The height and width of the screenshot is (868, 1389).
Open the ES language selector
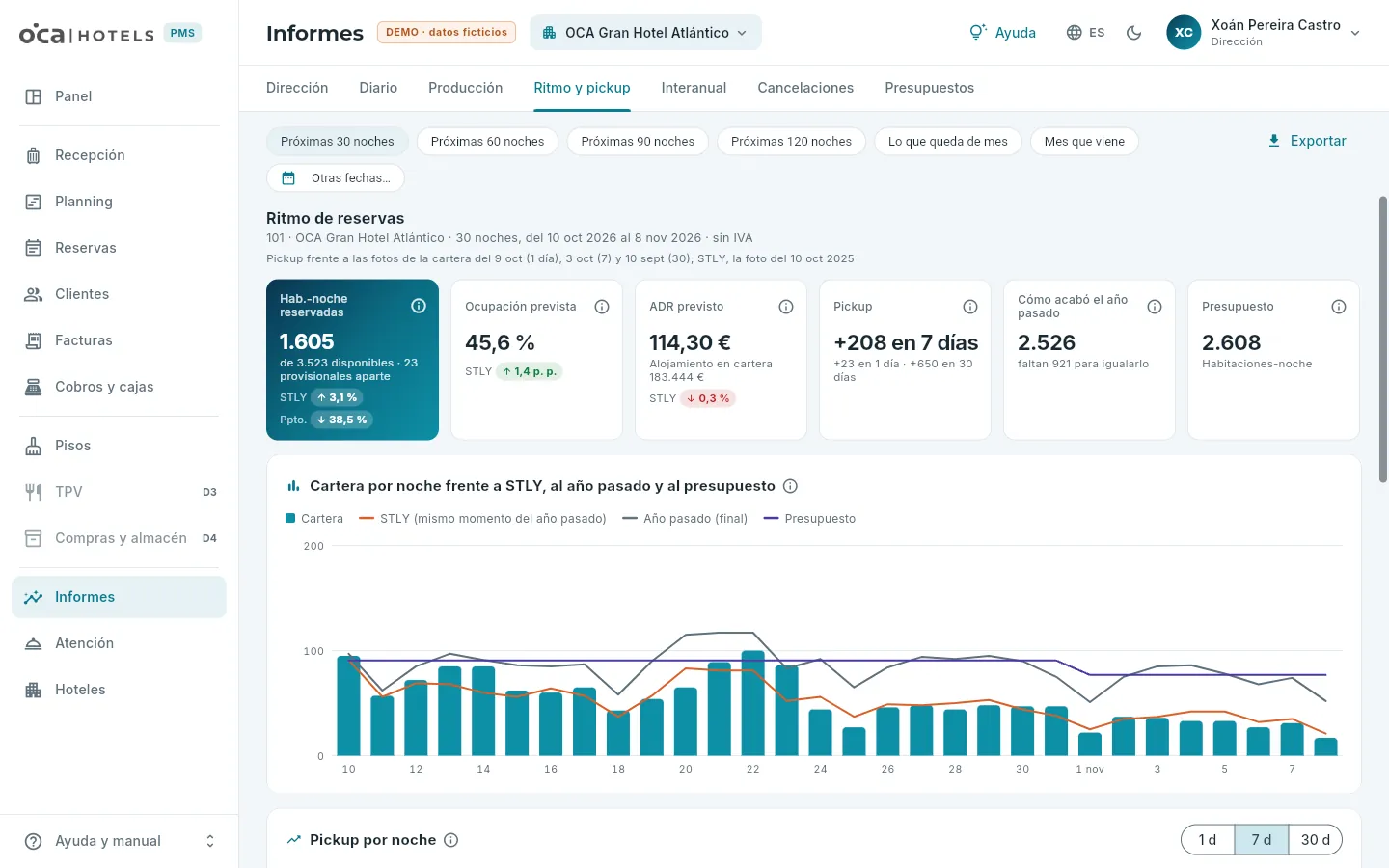[1085, 33]
